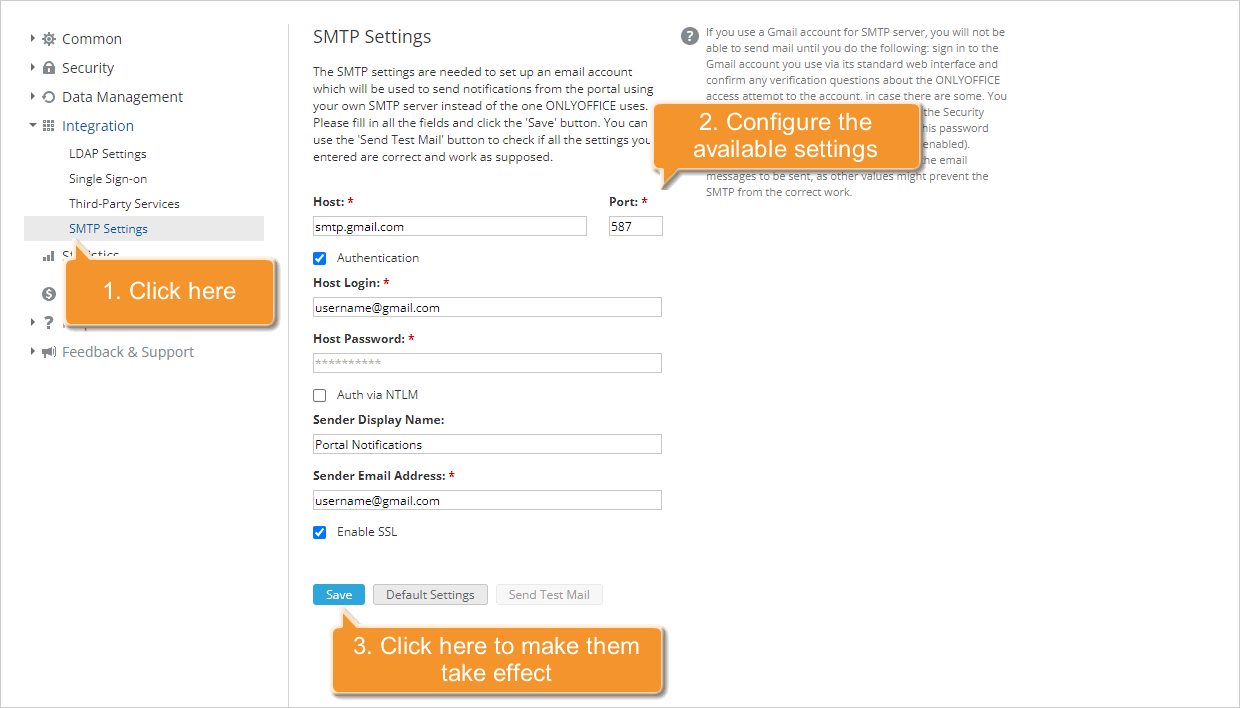This screenshot has height=708, width=1240.
Task: Click the Integration grid icon
Action: (49, 126)
